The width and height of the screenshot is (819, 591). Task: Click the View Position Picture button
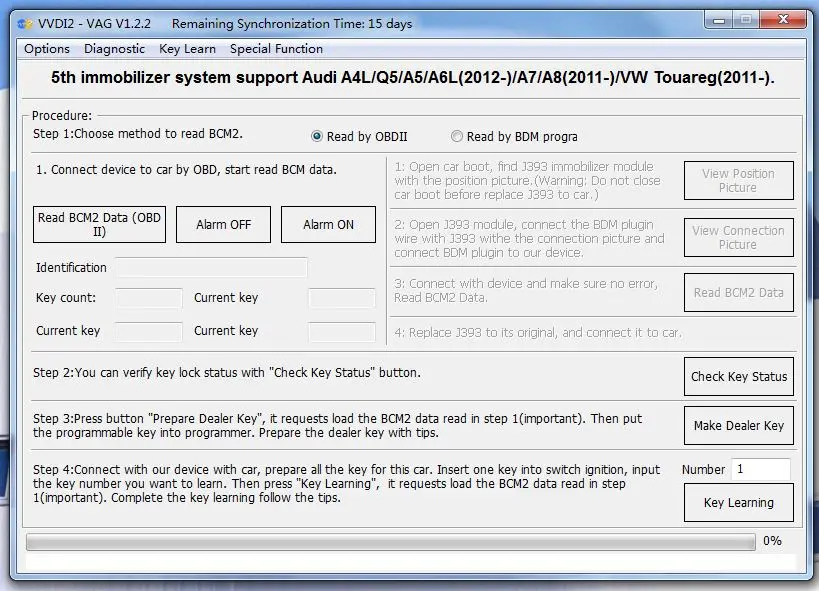click(x=739, y=181)
